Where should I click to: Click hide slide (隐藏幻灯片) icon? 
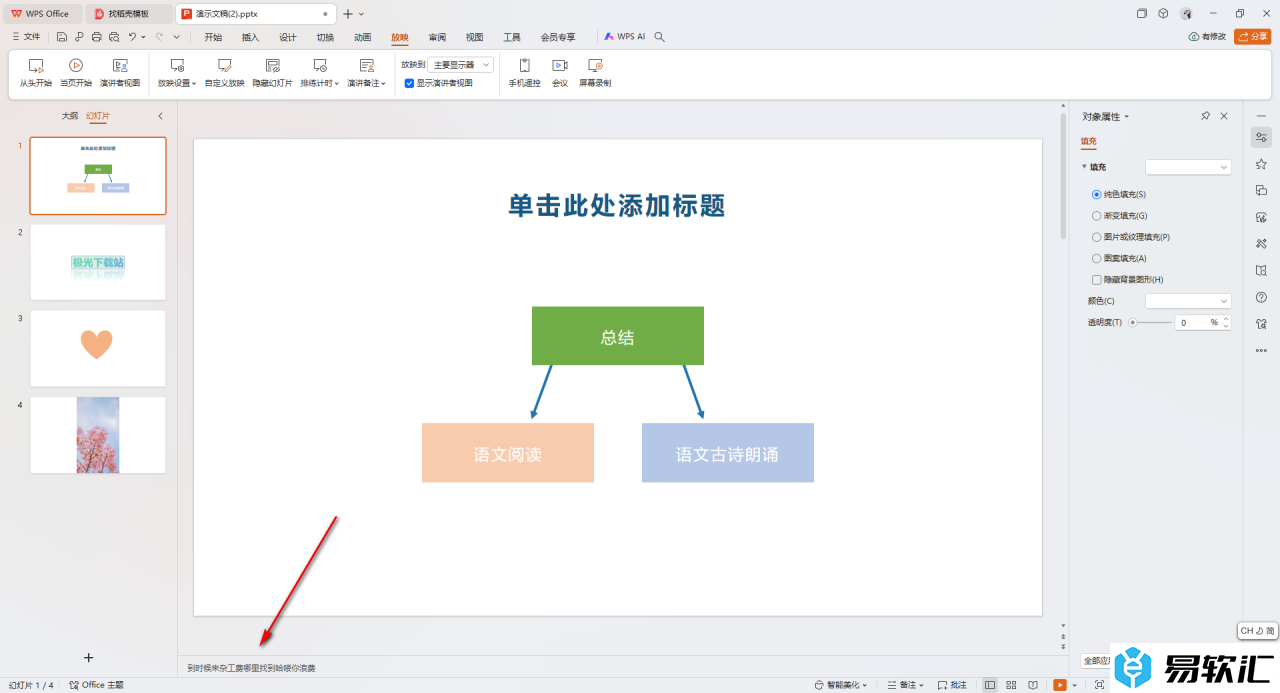coord(272,65)
